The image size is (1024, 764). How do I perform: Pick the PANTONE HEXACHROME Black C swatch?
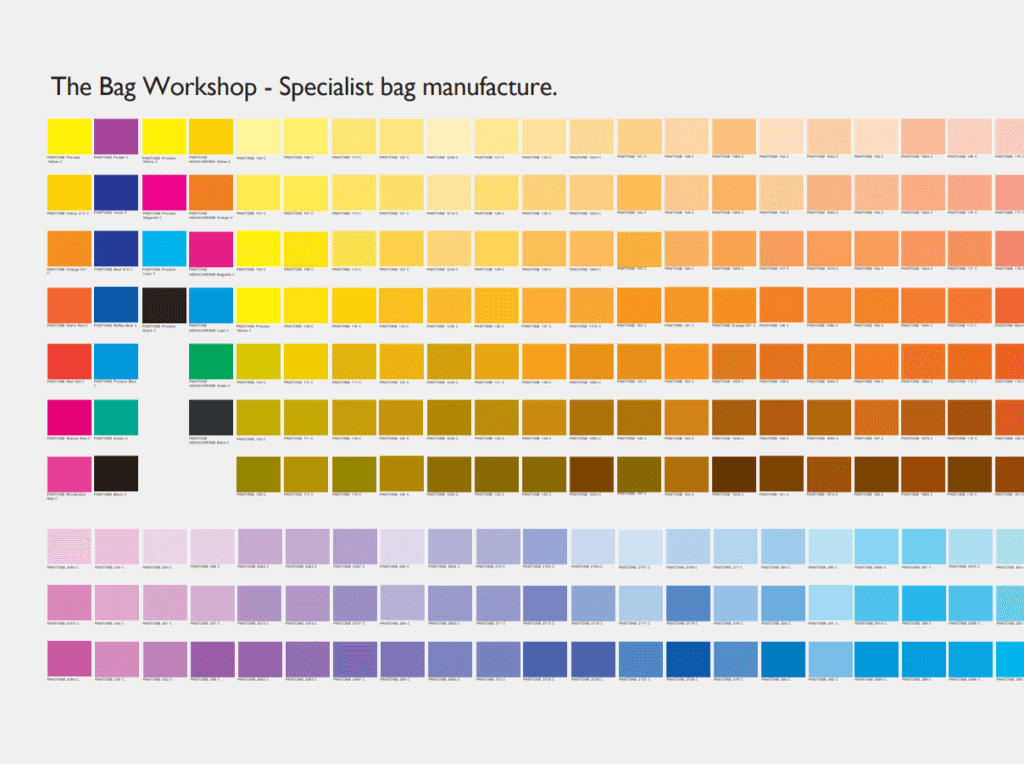pyautogui.click(x=208, y=418)
